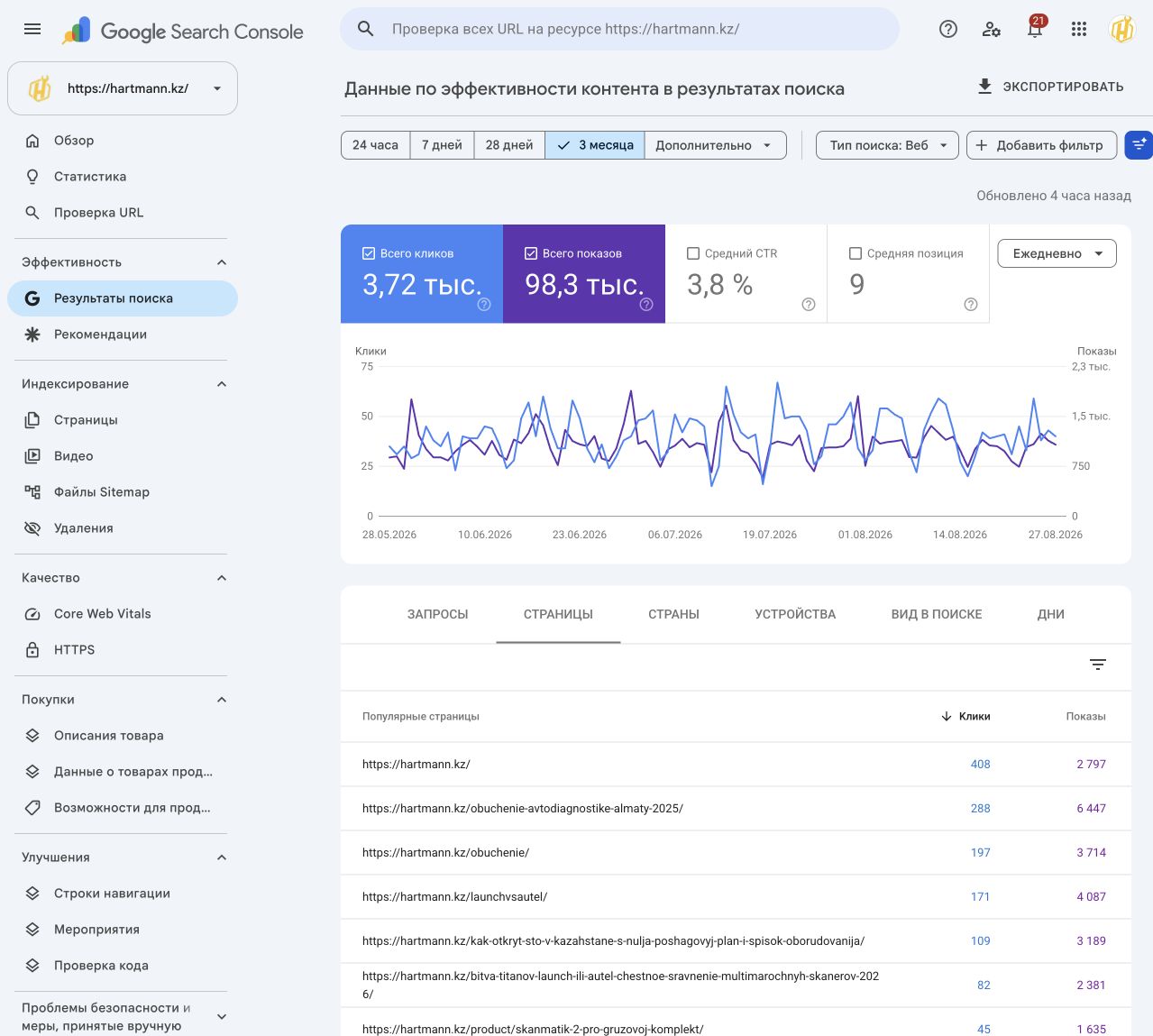Click help icon on Всего кликов card

point(484,305)
